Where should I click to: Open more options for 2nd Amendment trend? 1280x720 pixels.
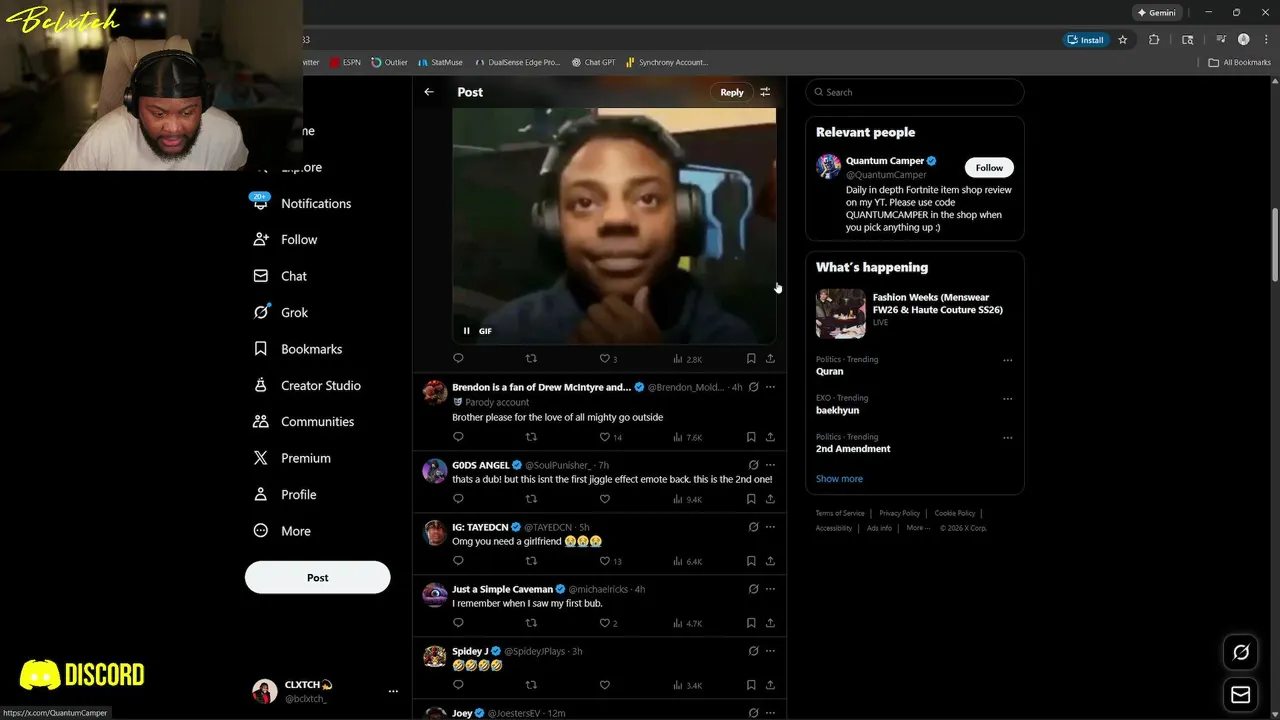(x=1007, y=438)
